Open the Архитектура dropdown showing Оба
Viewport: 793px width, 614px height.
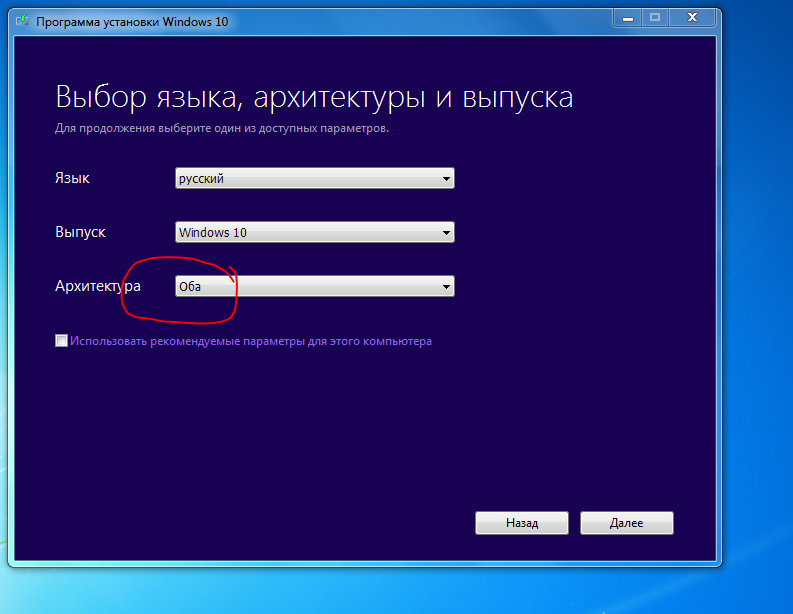click(x=315, y=286)
